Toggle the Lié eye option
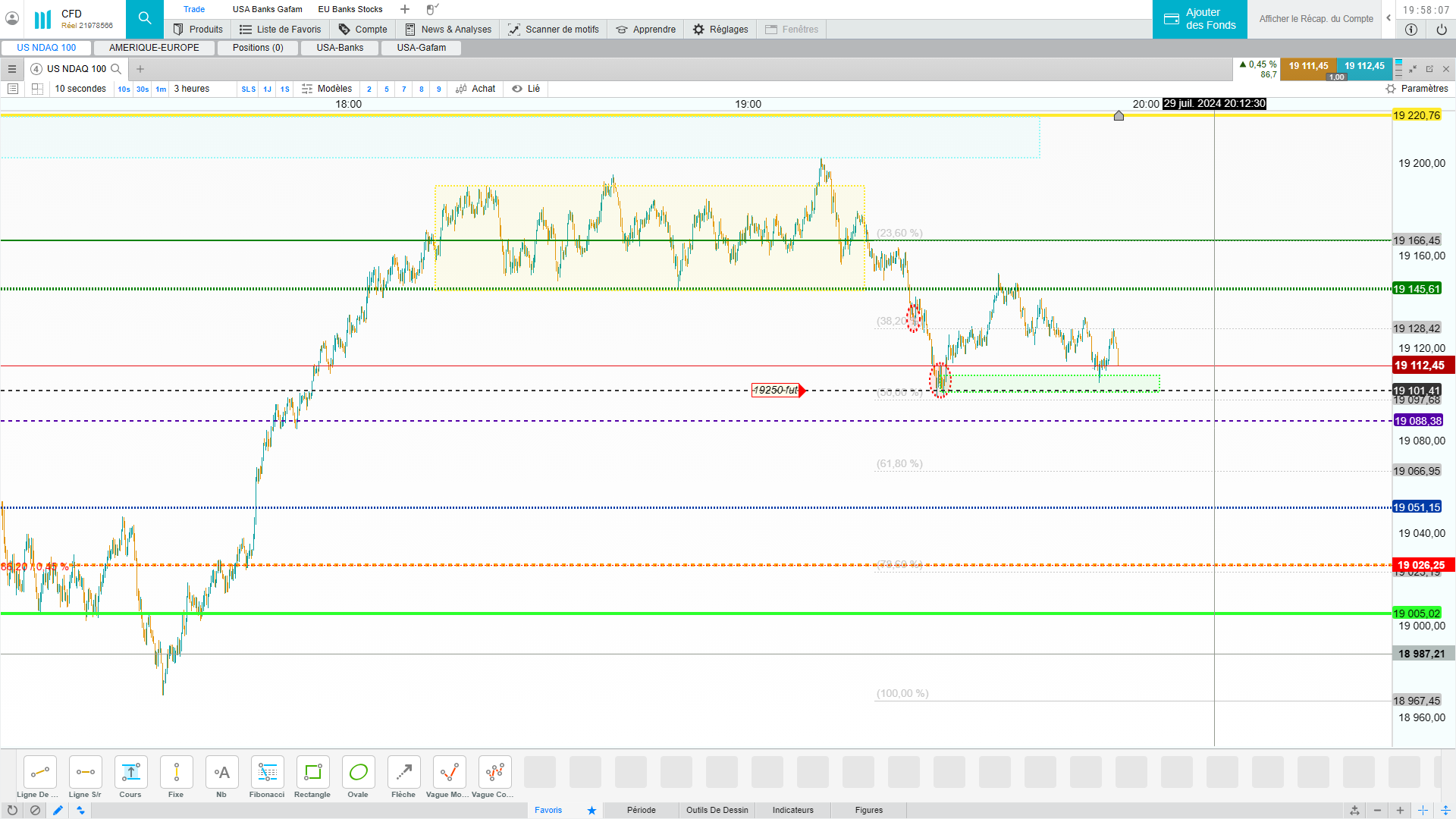Image resolution: width=1456 pixels, height=819 pixels. pos(526,89)
